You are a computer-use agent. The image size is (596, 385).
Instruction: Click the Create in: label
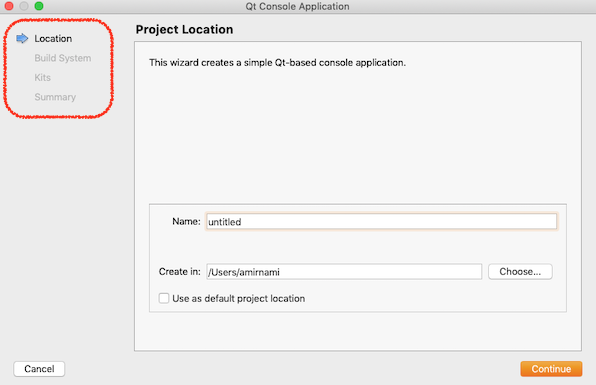pyautogui.click(x=179, y=271)
